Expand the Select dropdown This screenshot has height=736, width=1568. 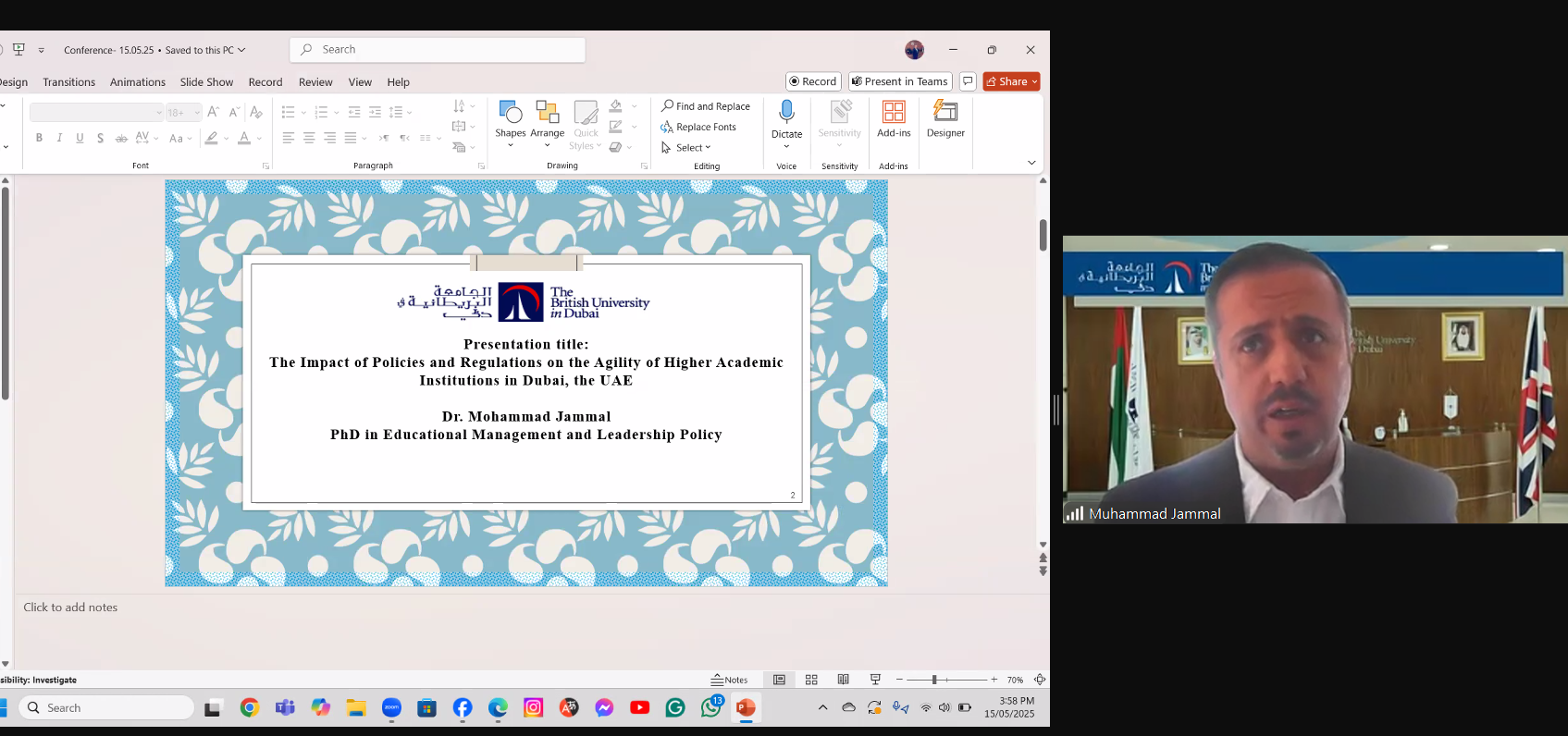(x=687, y=148)
